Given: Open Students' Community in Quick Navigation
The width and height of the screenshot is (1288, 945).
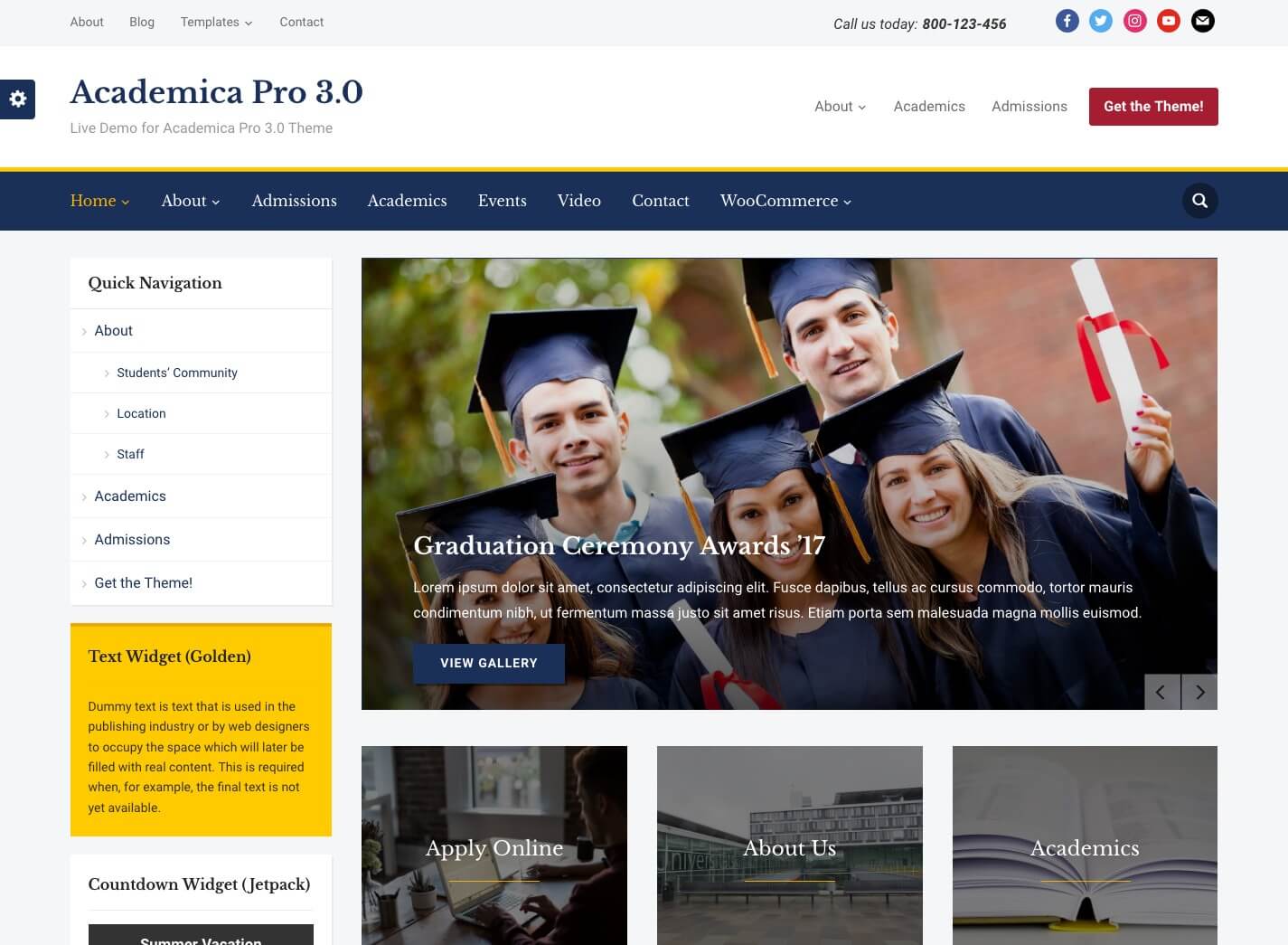Looking at the screenshot, I should (x=177, y=373).
